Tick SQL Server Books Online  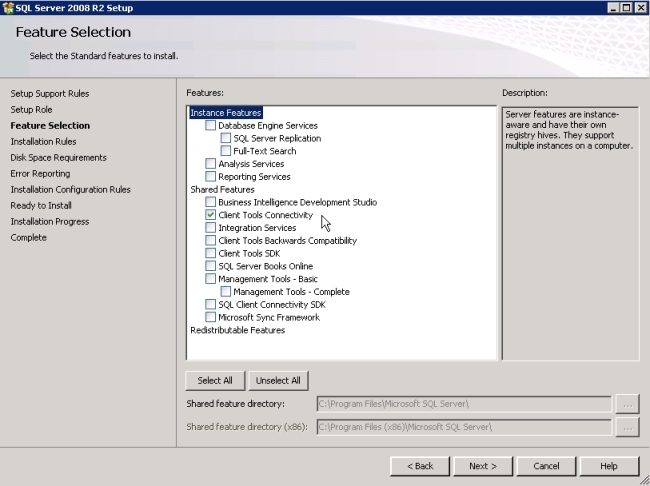click(x=211, y=266)
